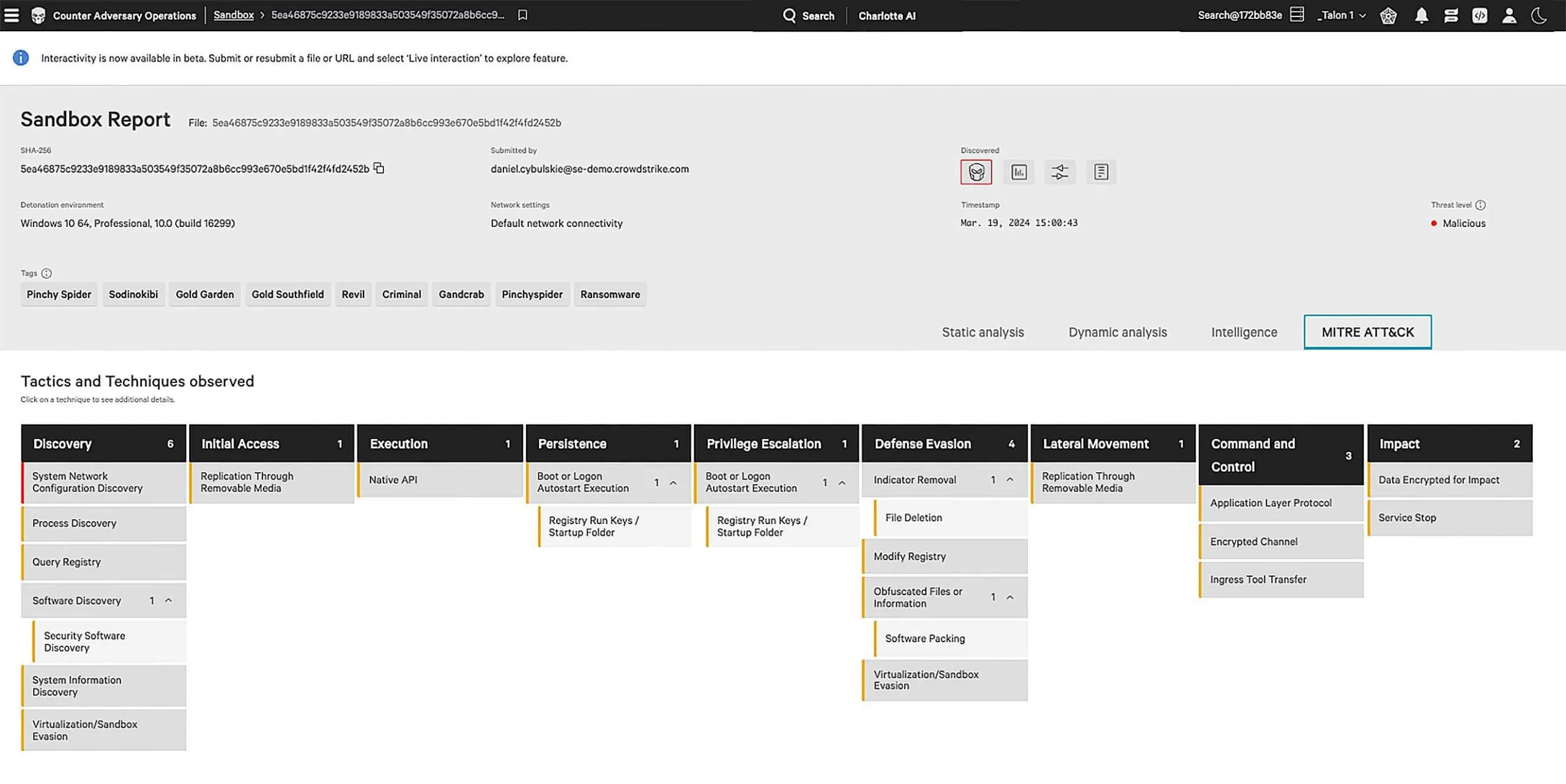The height and width of the screenshot is (784, 1566).
Task: Open the notifications bell
Action: (x=1421, y=15)
